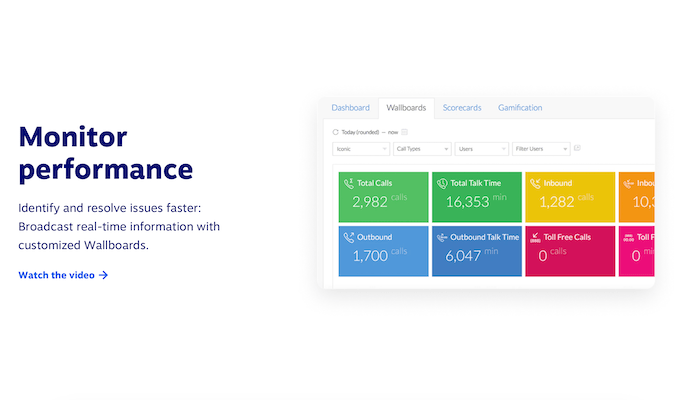The height and width of the screenshot is (400, 675).
Task: Expand the Call Types dropdown
Action: pos(422,149)
